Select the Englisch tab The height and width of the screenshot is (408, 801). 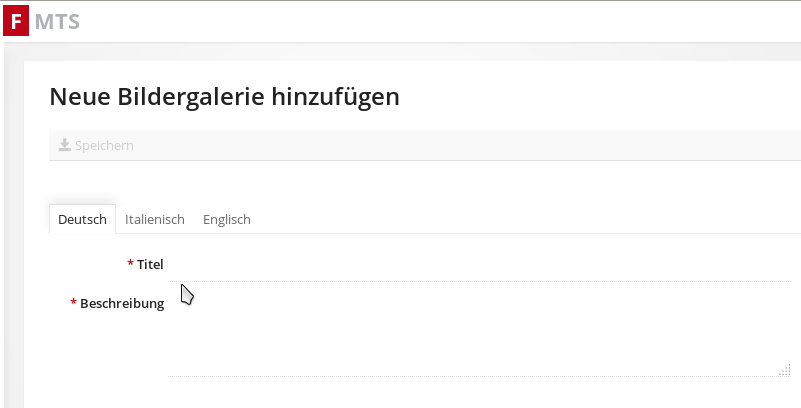(x=226, y=219)
